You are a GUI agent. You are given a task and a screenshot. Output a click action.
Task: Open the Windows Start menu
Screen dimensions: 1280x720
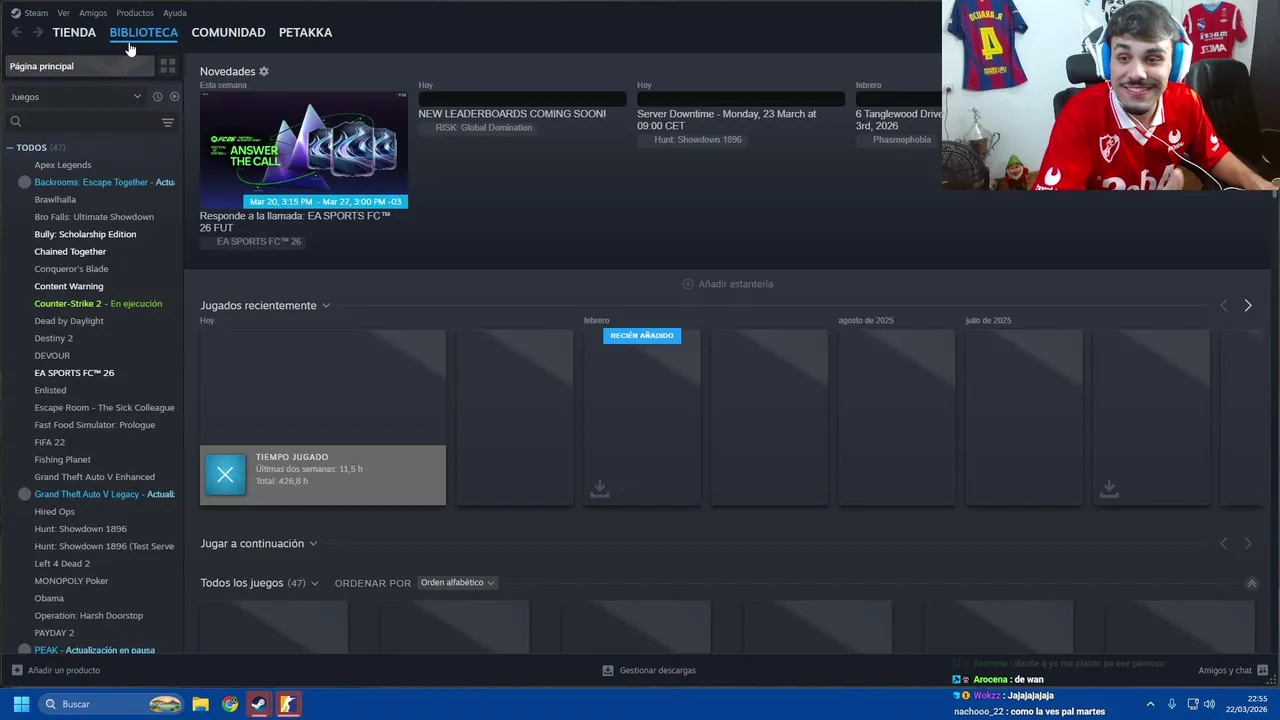pyautogui.click(x=21, y=704)
